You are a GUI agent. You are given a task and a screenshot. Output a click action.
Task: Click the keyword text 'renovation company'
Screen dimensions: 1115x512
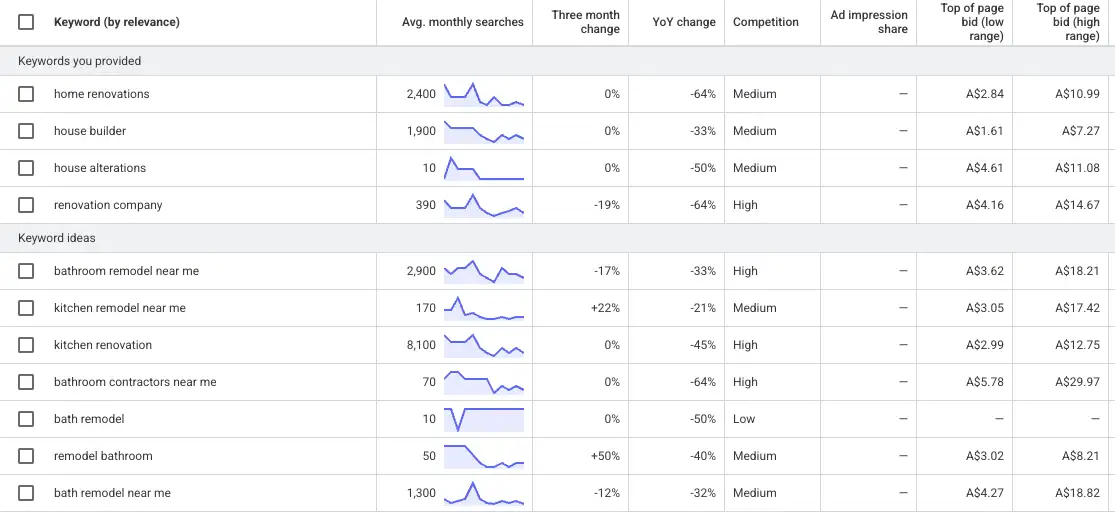(108, 205)
